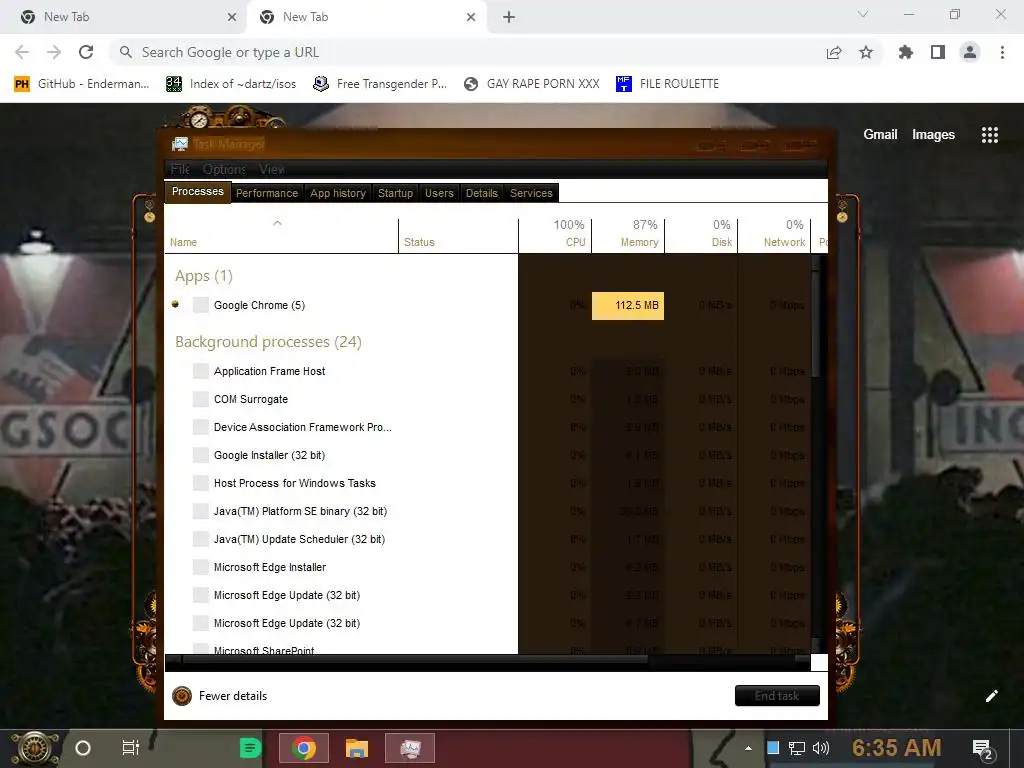This screenshot has height=768, width=1024.
Task: Sort by the Memory column header
Action: tap(628, 233)
